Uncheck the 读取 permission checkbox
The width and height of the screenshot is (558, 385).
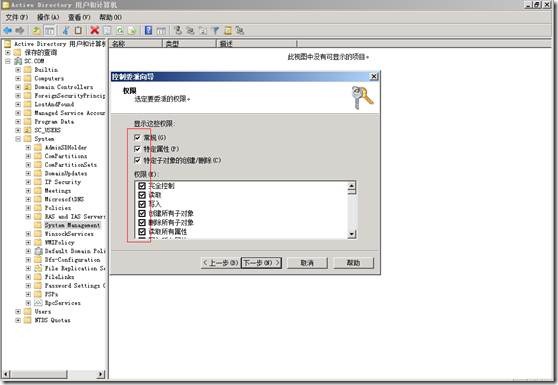point(142,195)
